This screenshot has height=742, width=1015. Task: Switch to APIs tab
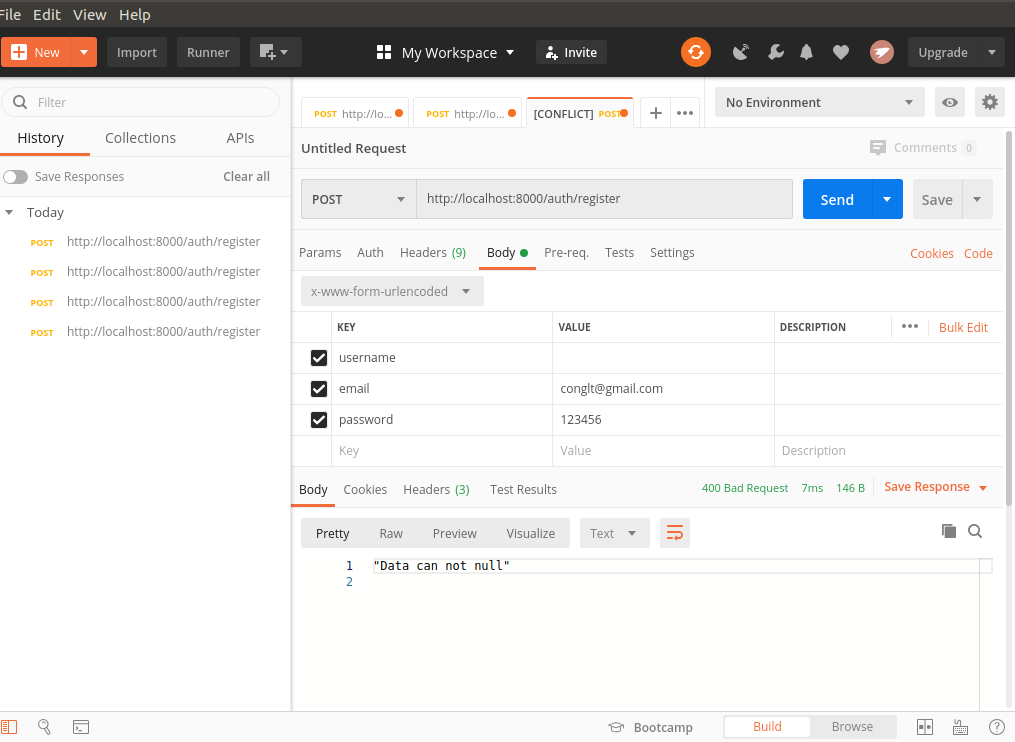pyautogui.click(x=240, y=138)
